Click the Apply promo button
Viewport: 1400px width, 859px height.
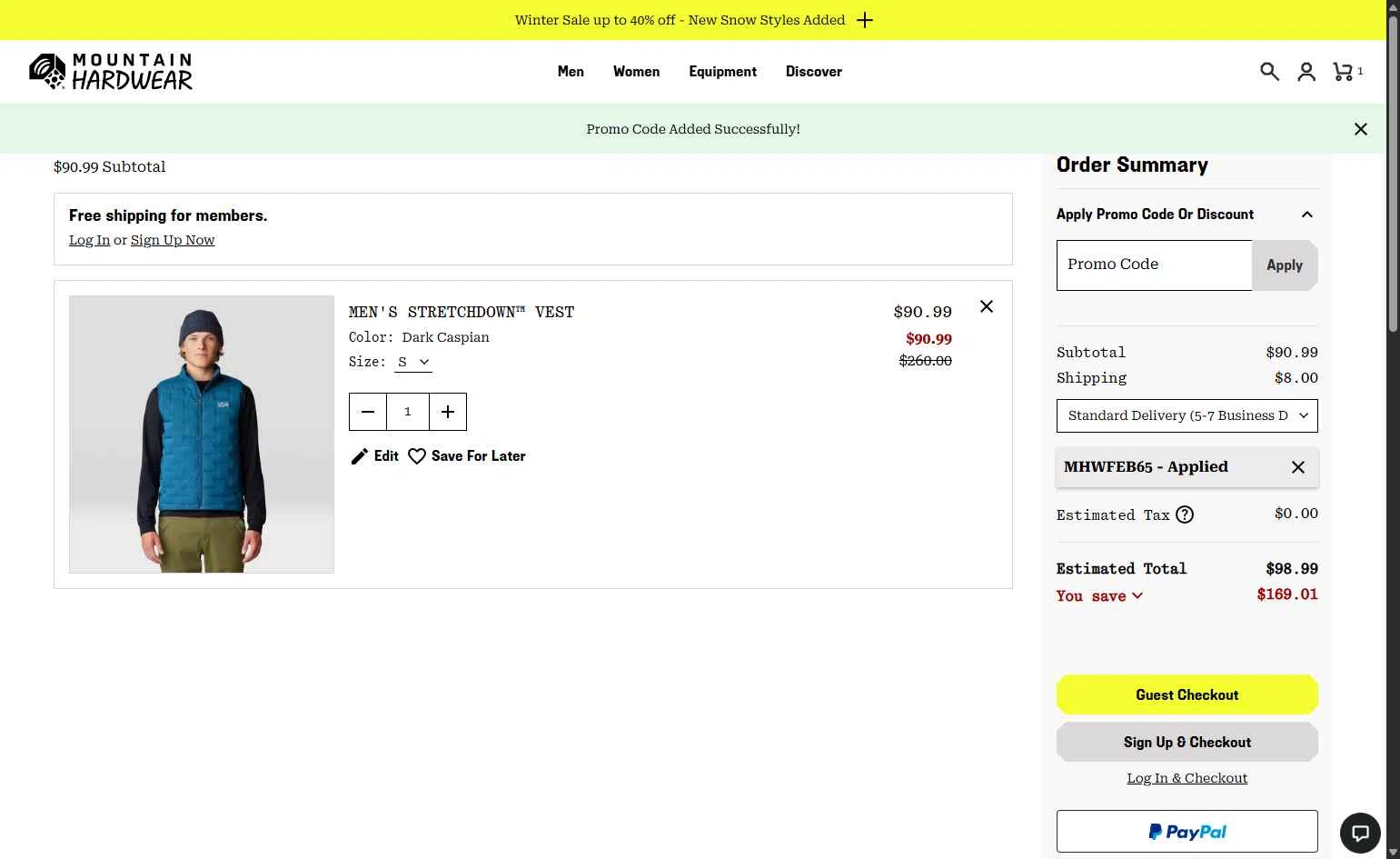[x=1285, y=265]
